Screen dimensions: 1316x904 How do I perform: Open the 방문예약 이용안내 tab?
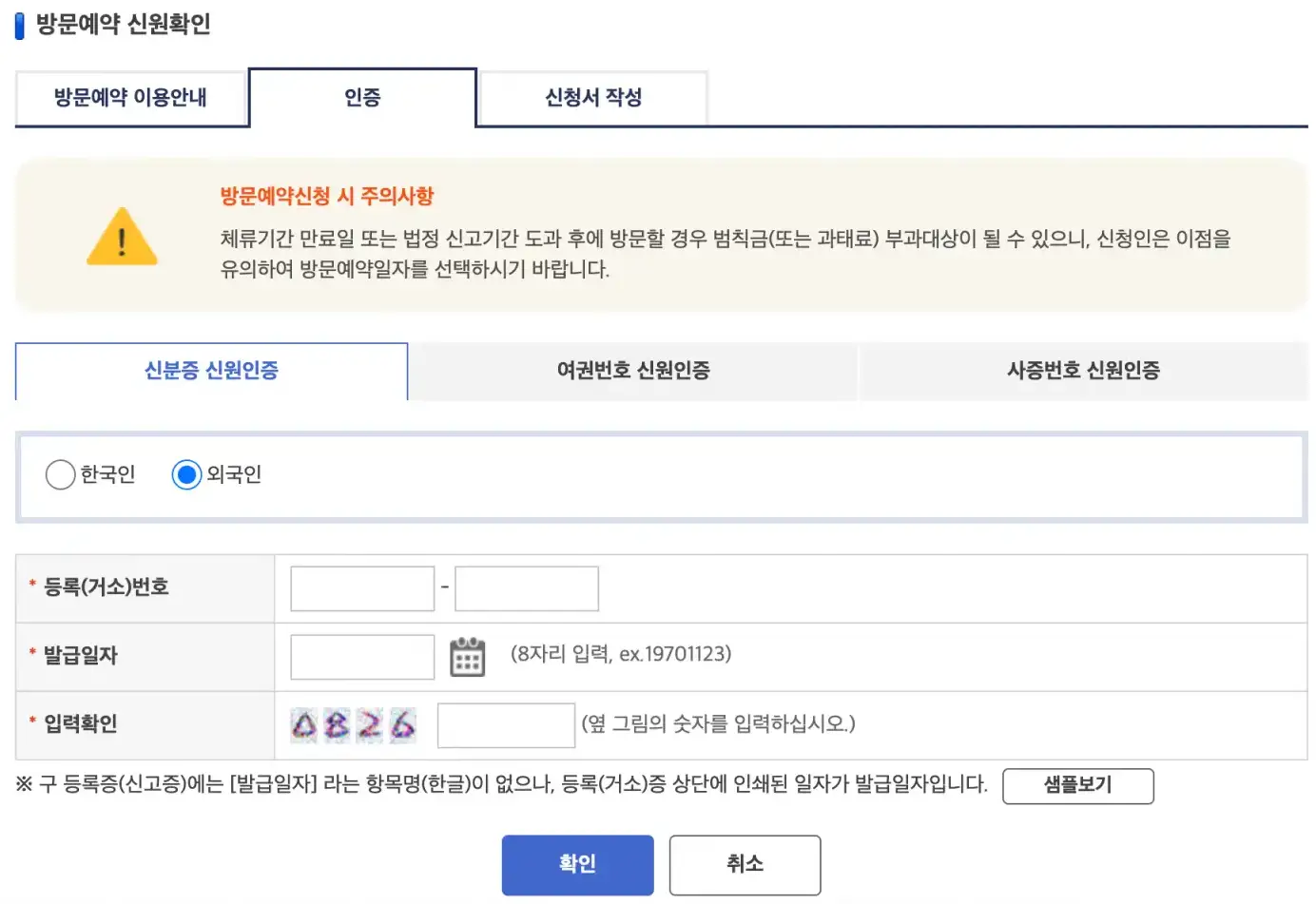[131, 97]
